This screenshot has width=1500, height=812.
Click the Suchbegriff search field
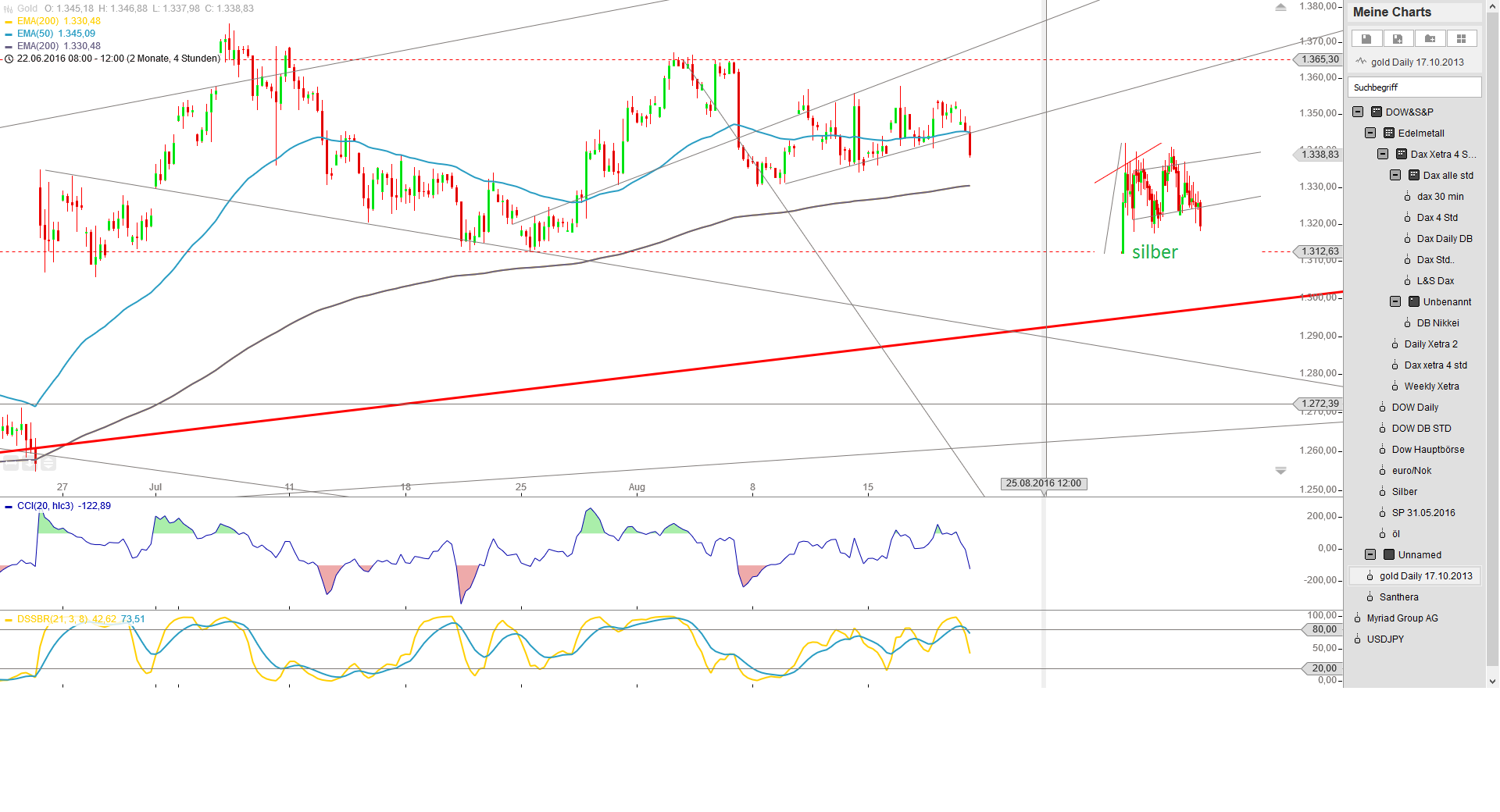(x=1415, y=87)
